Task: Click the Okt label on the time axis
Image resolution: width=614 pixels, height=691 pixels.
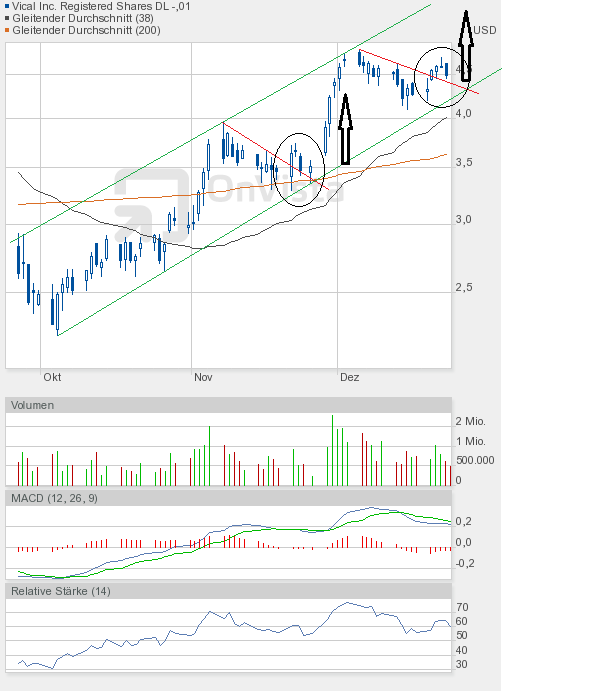Action: pyautogui.click(x=52, y=377)
